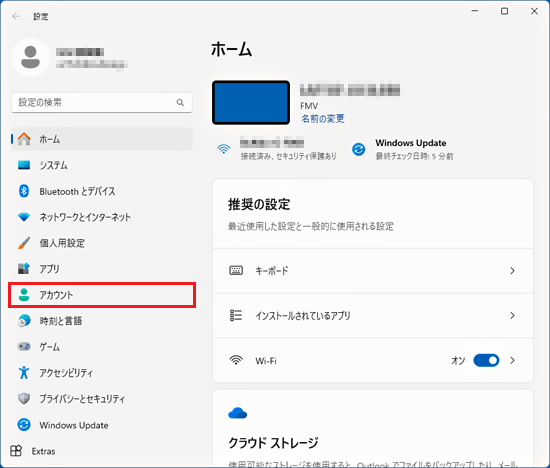Click the Privacy shield icon
550x468 pixels.
tap(24, 399)
